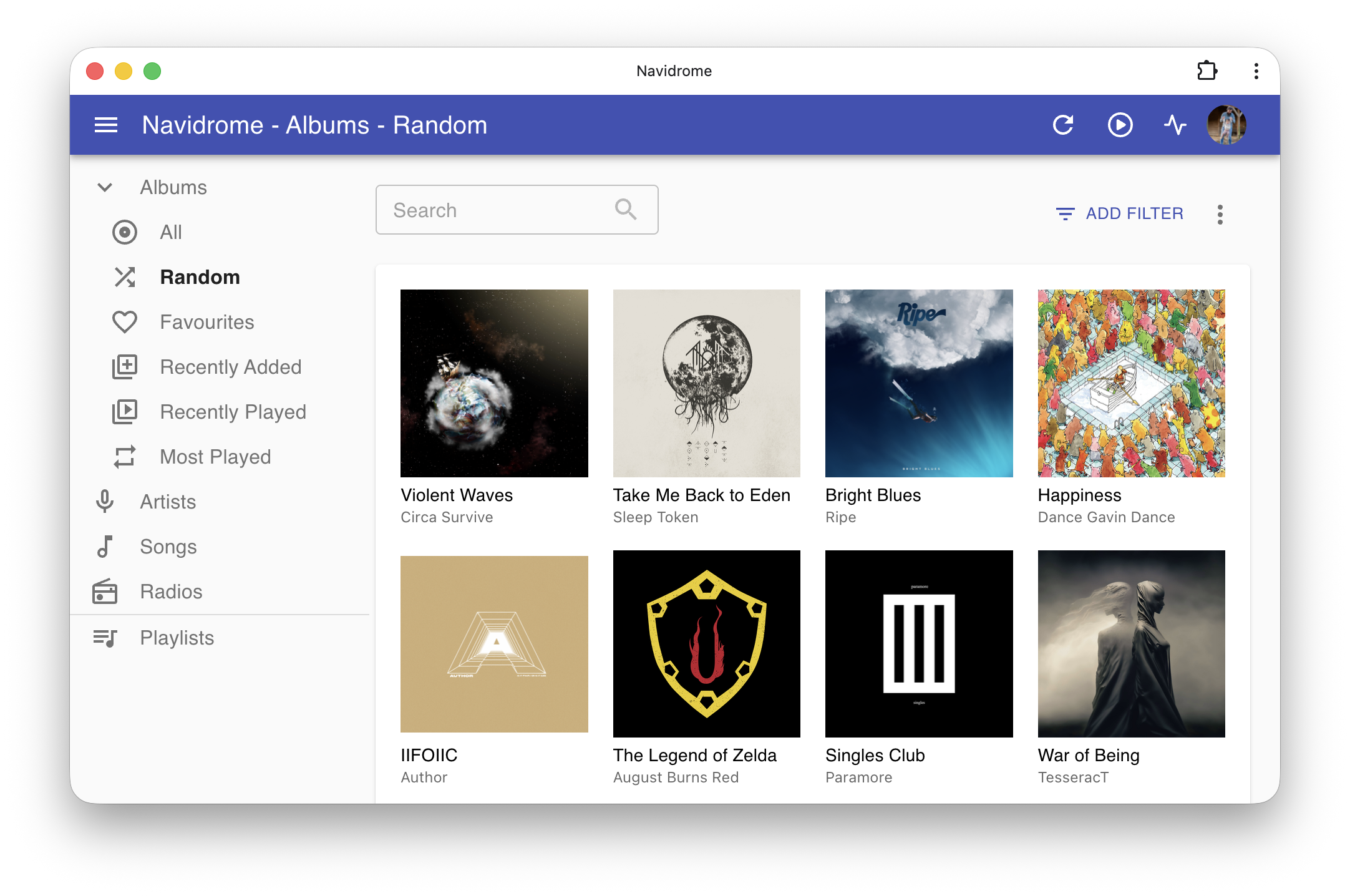Click the War of Being album title
This screenshot has width=1350, height=896.
coord(1089,756)
